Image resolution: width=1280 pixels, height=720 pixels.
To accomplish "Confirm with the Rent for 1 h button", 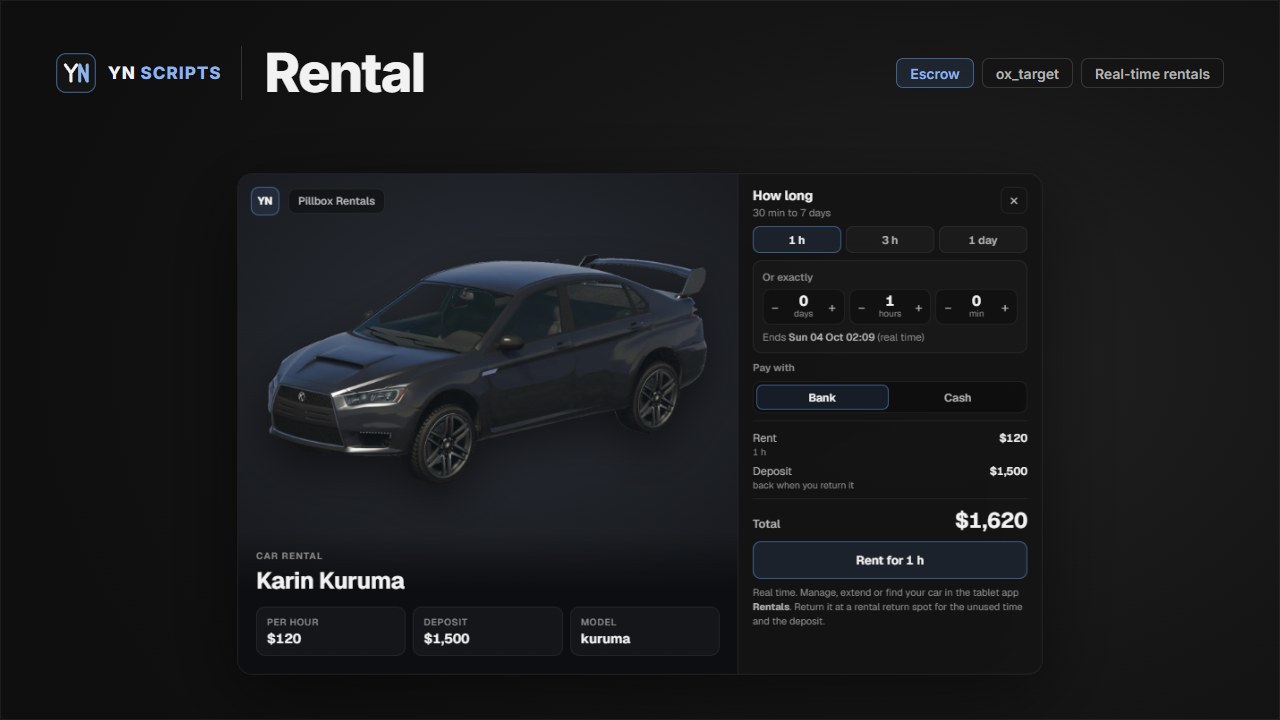I will coord(890,560).
